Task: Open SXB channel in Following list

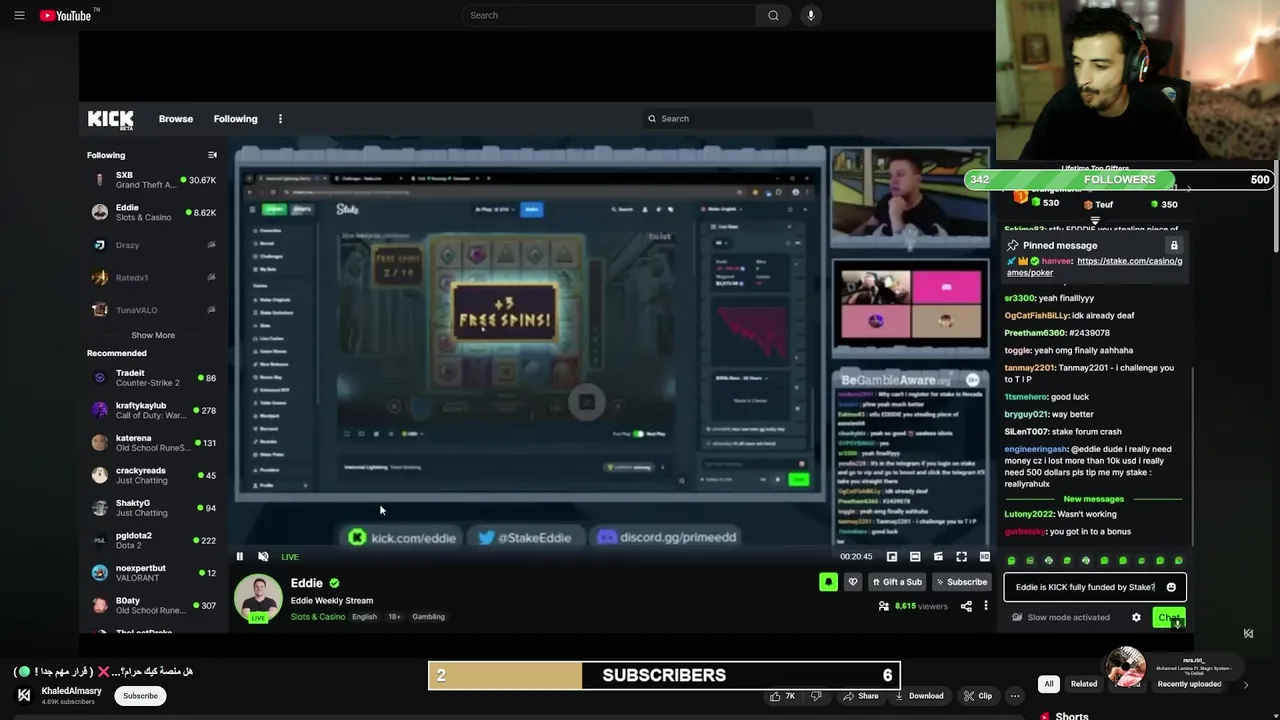Action: (x=152, y=180)
